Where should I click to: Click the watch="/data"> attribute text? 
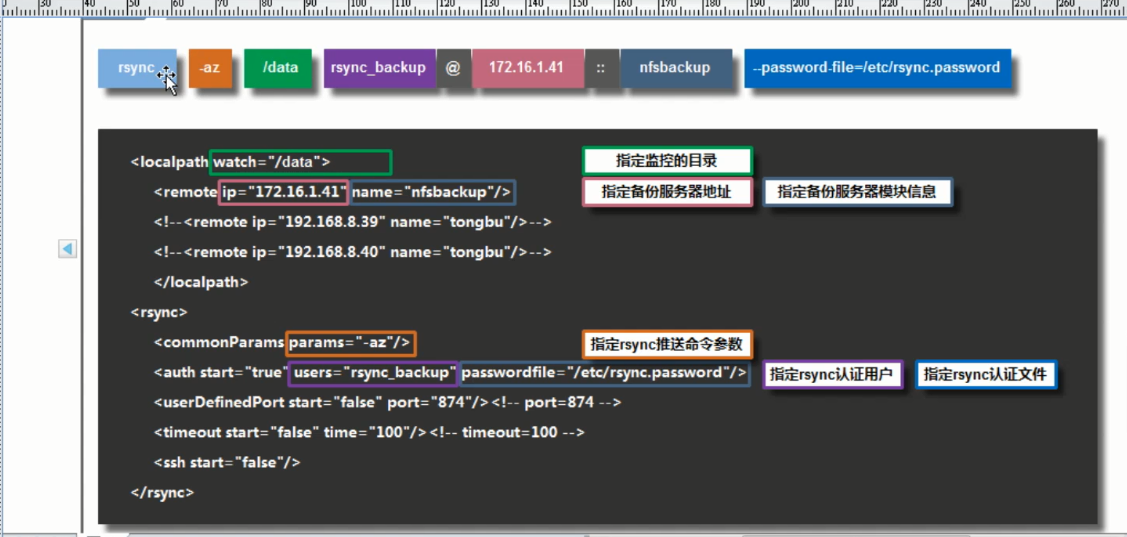click(x=272, y=162)
